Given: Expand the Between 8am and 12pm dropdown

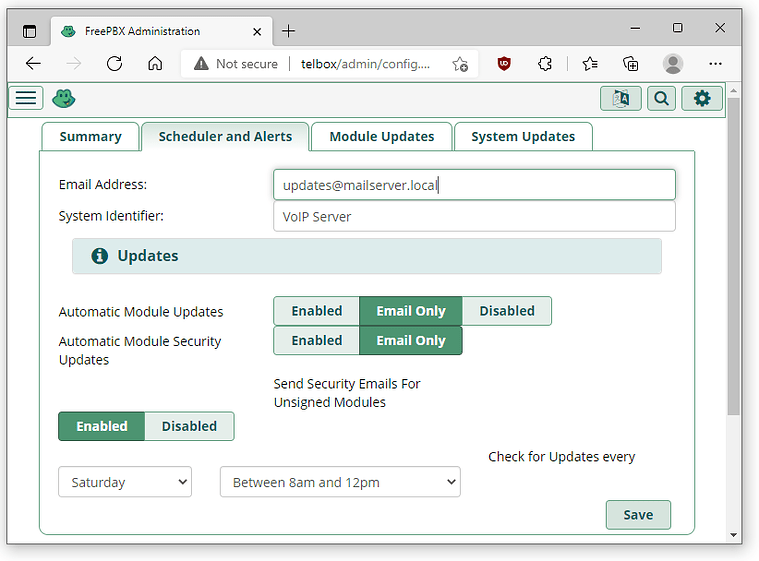Looking at the screenshot, I should [339, 482].
